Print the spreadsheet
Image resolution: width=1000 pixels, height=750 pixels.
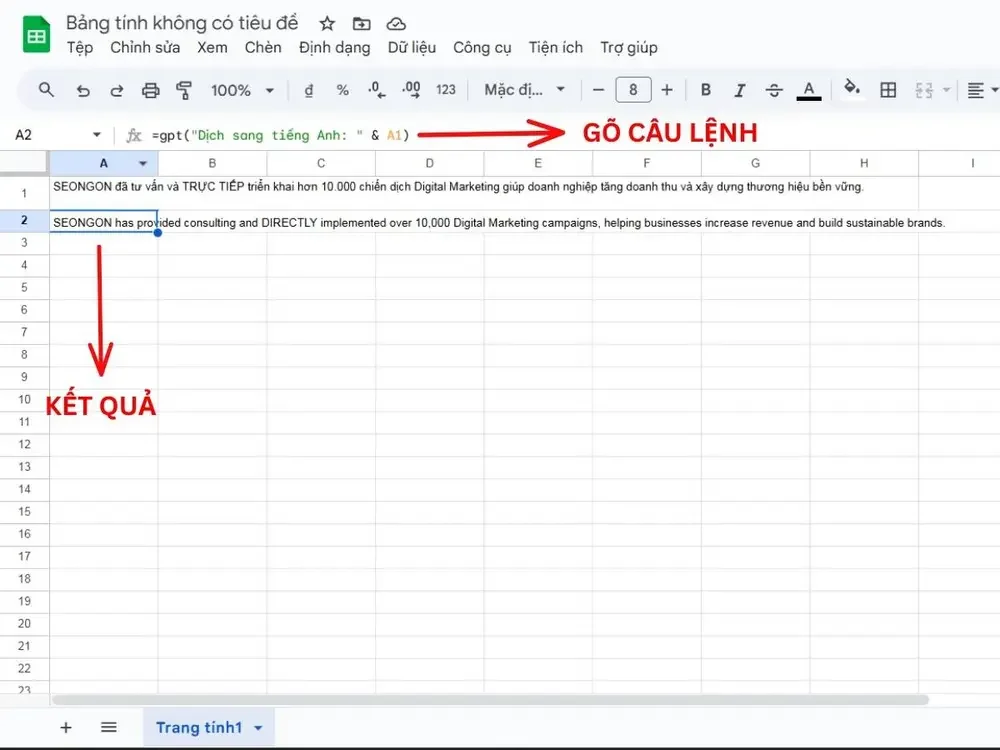[x=151, y=91]
